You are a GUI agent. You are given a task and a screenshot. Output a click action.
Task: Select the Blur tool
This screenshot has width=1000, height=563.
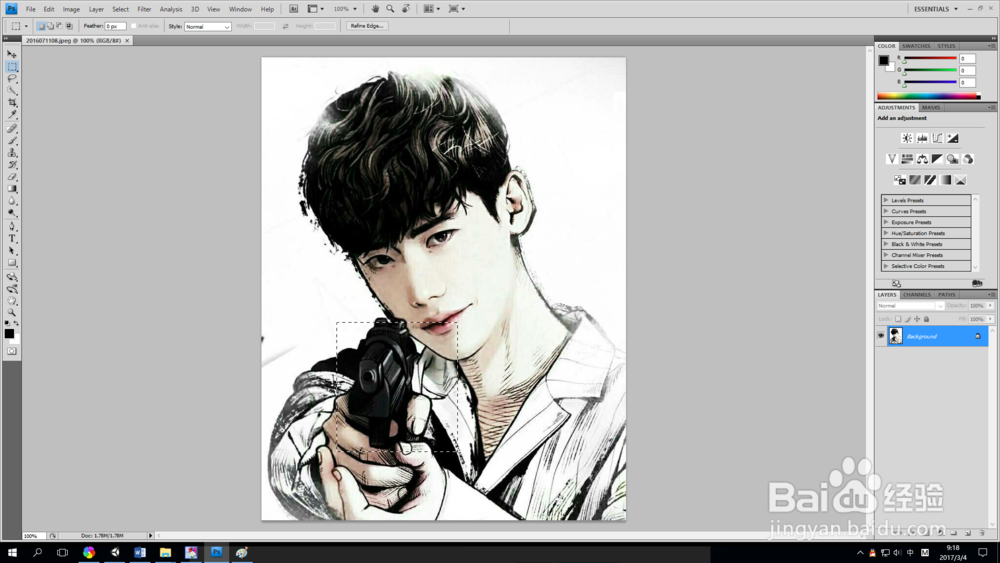click(x=11, y=201)
